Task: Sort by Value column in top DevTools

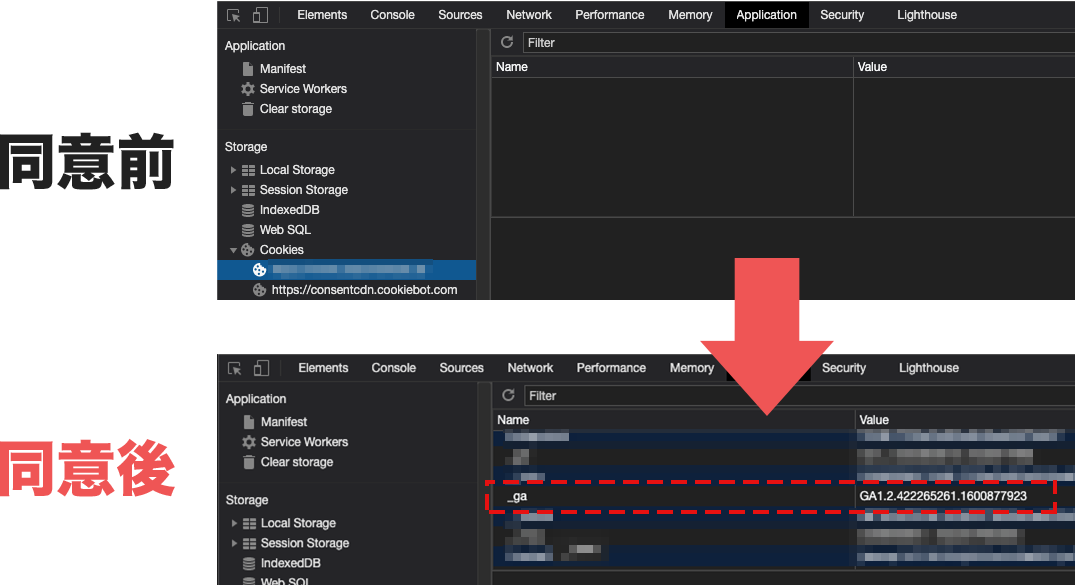Action: (964, 67)
